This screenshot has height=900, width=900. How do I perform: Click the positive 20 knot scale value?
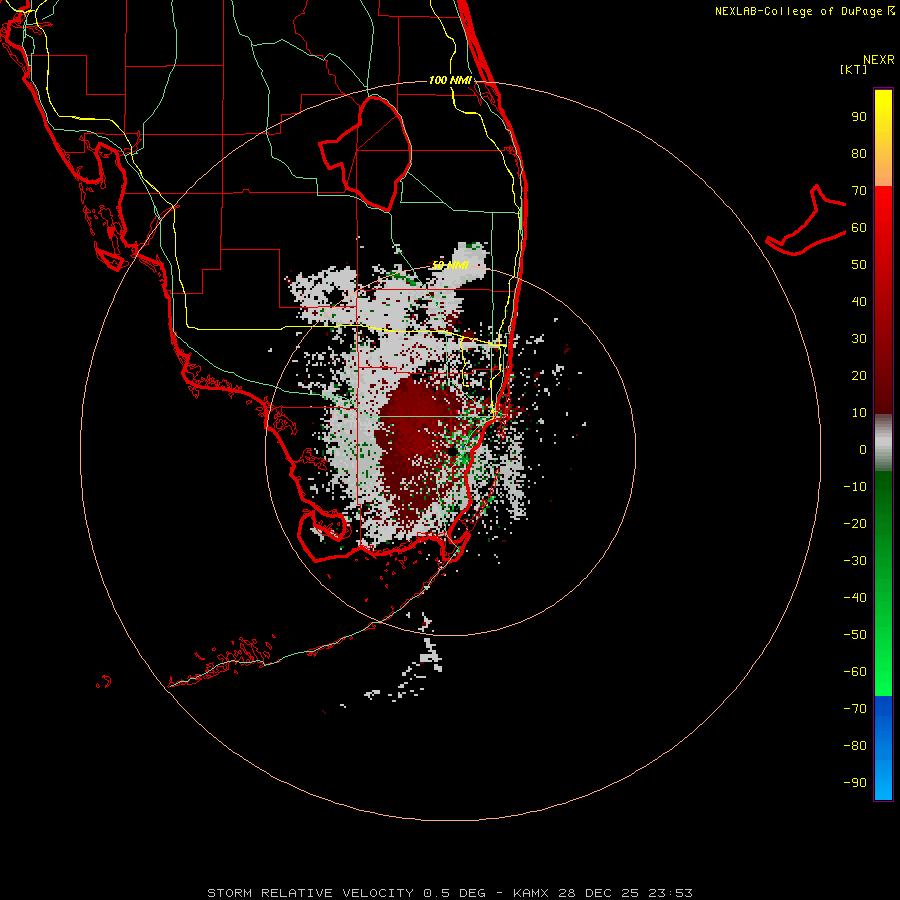coord(859,375)
